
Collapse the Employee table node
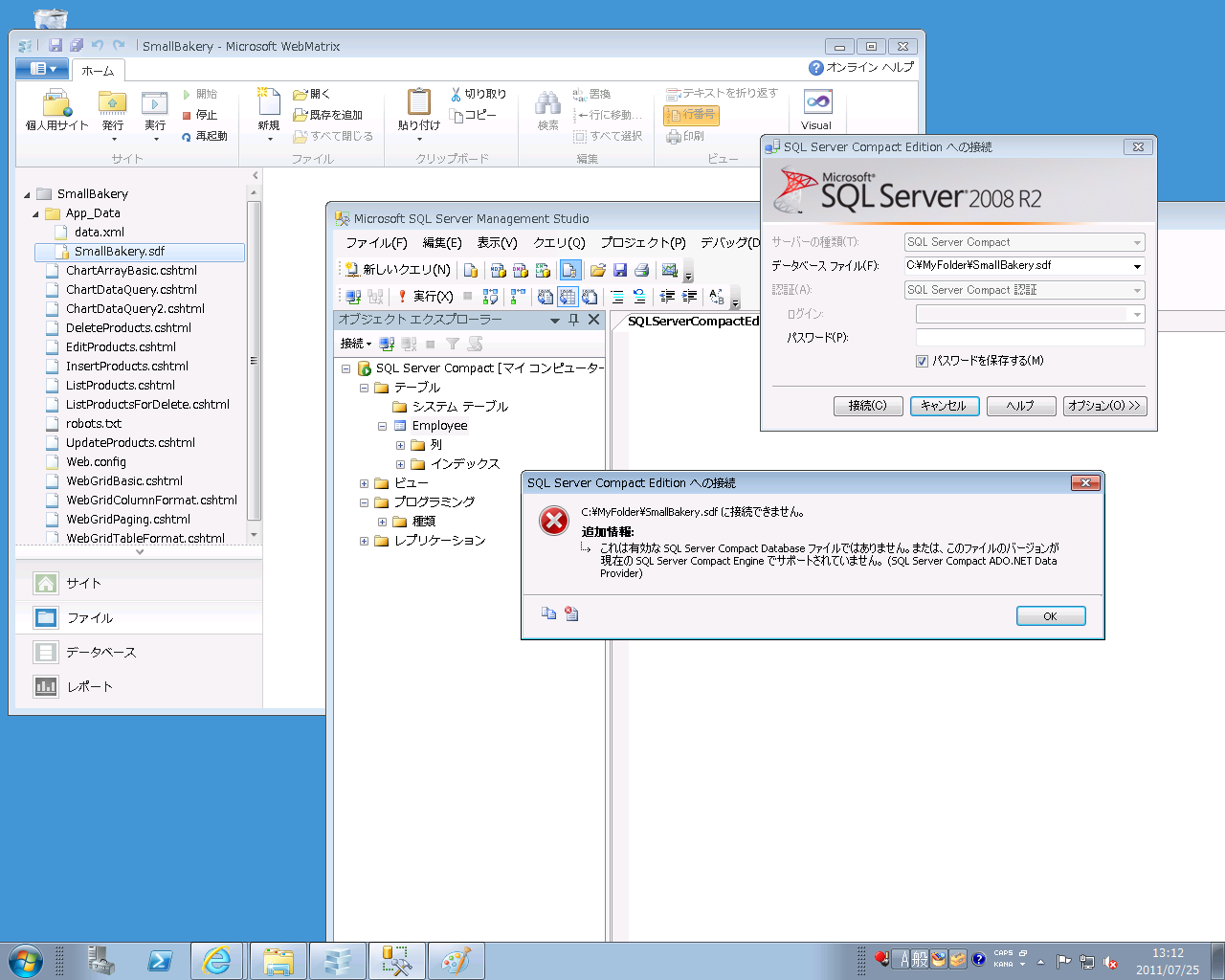pyautogui.click(x=382, y=426)
